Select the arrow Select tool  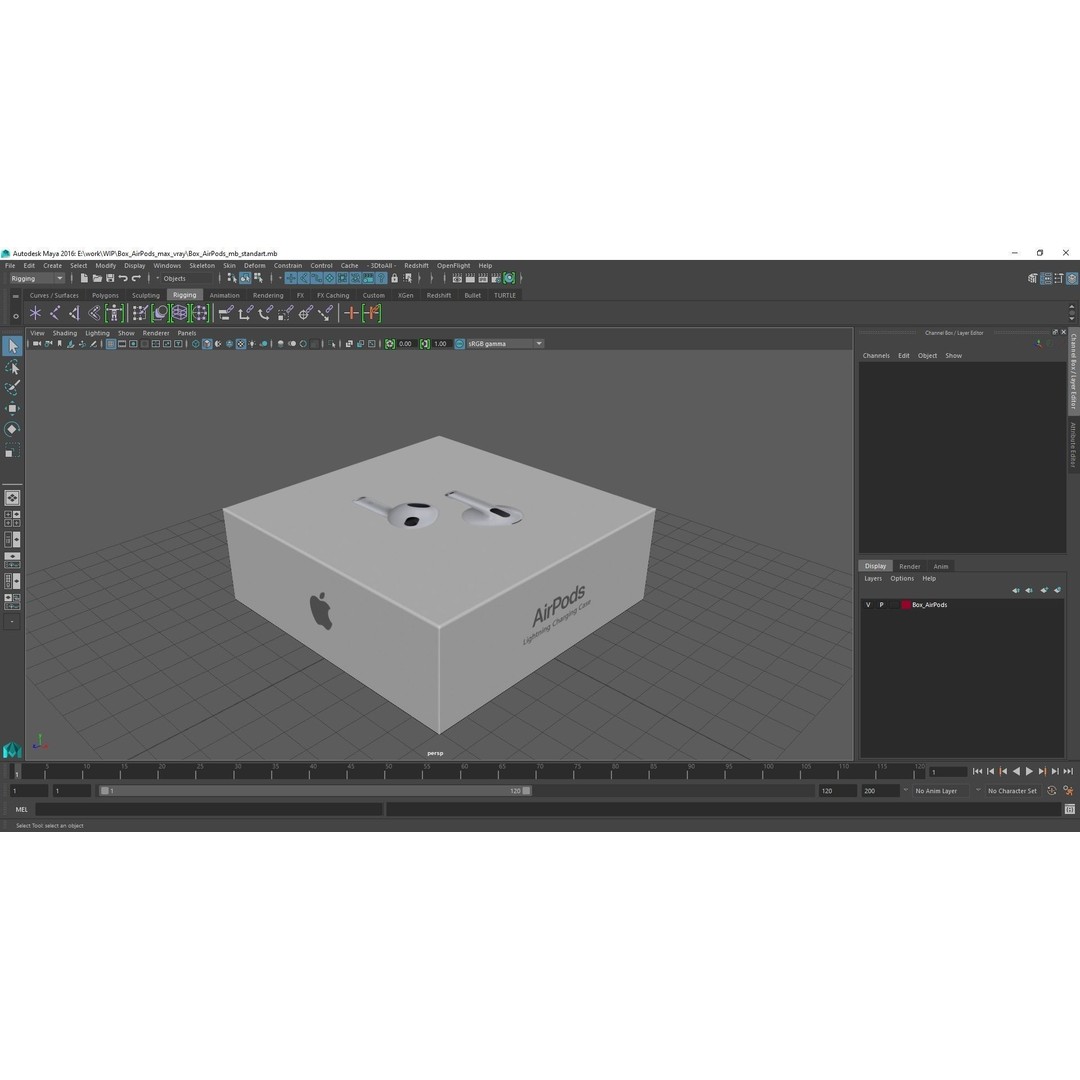(12, 346)
